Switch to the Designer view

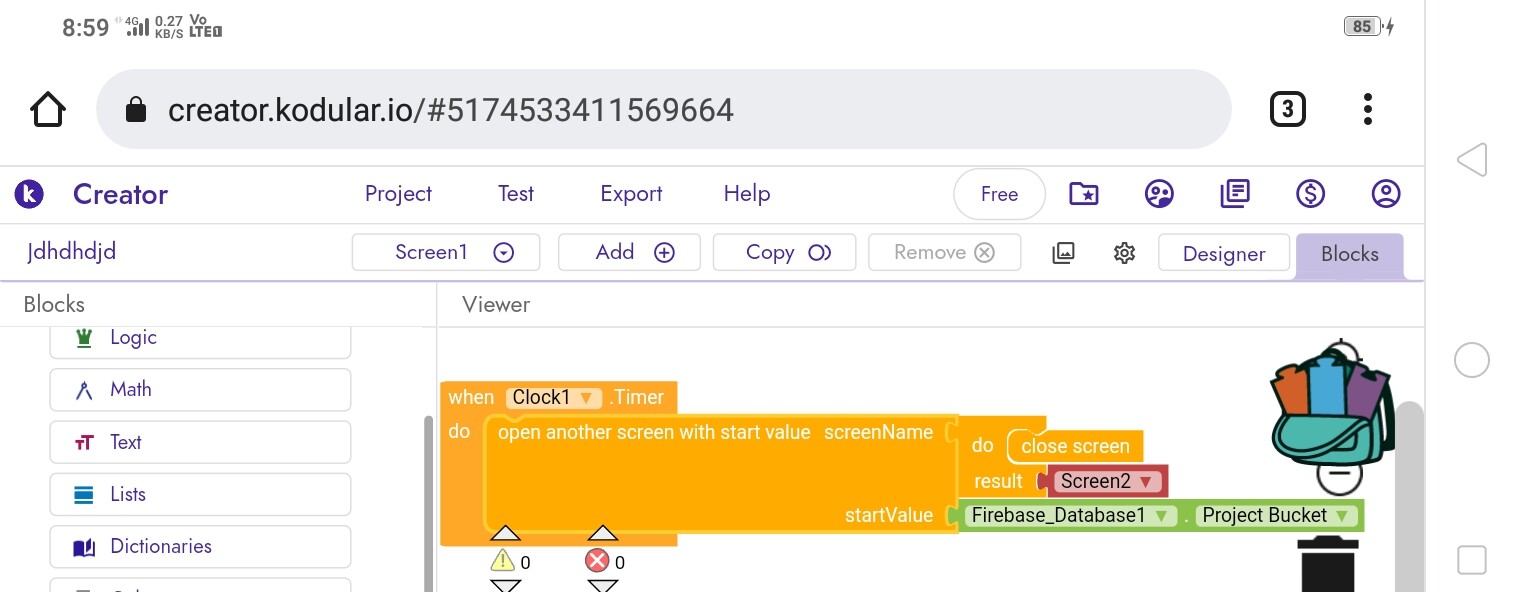(x=1223, y=254)
